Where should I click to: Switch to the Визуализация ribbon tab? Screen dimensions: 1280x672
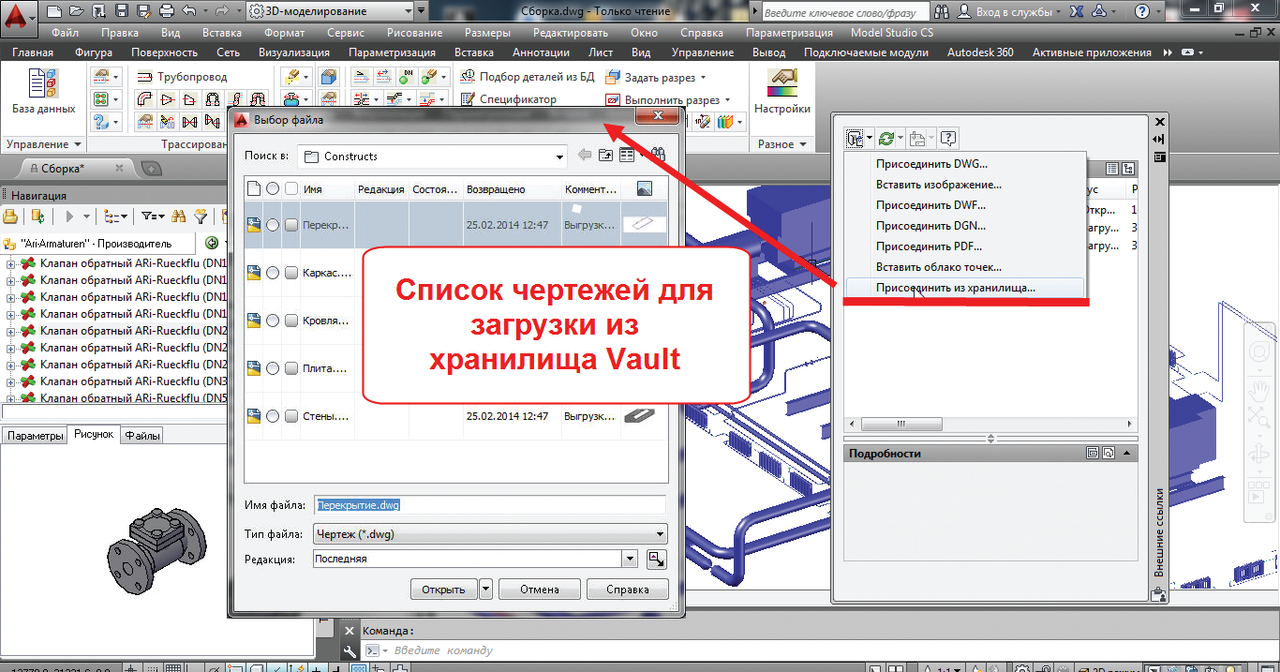[x=294, y=52]
